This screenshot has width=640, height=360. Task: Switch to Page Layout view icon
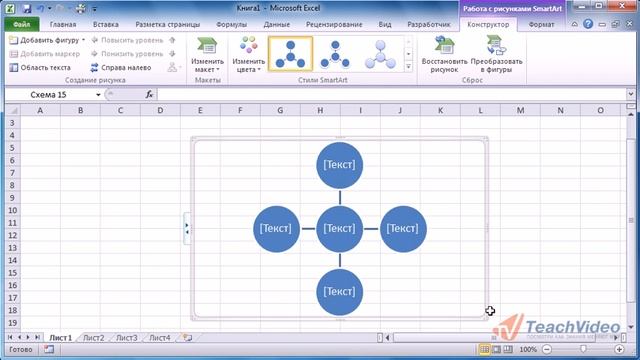coord(496,349)
